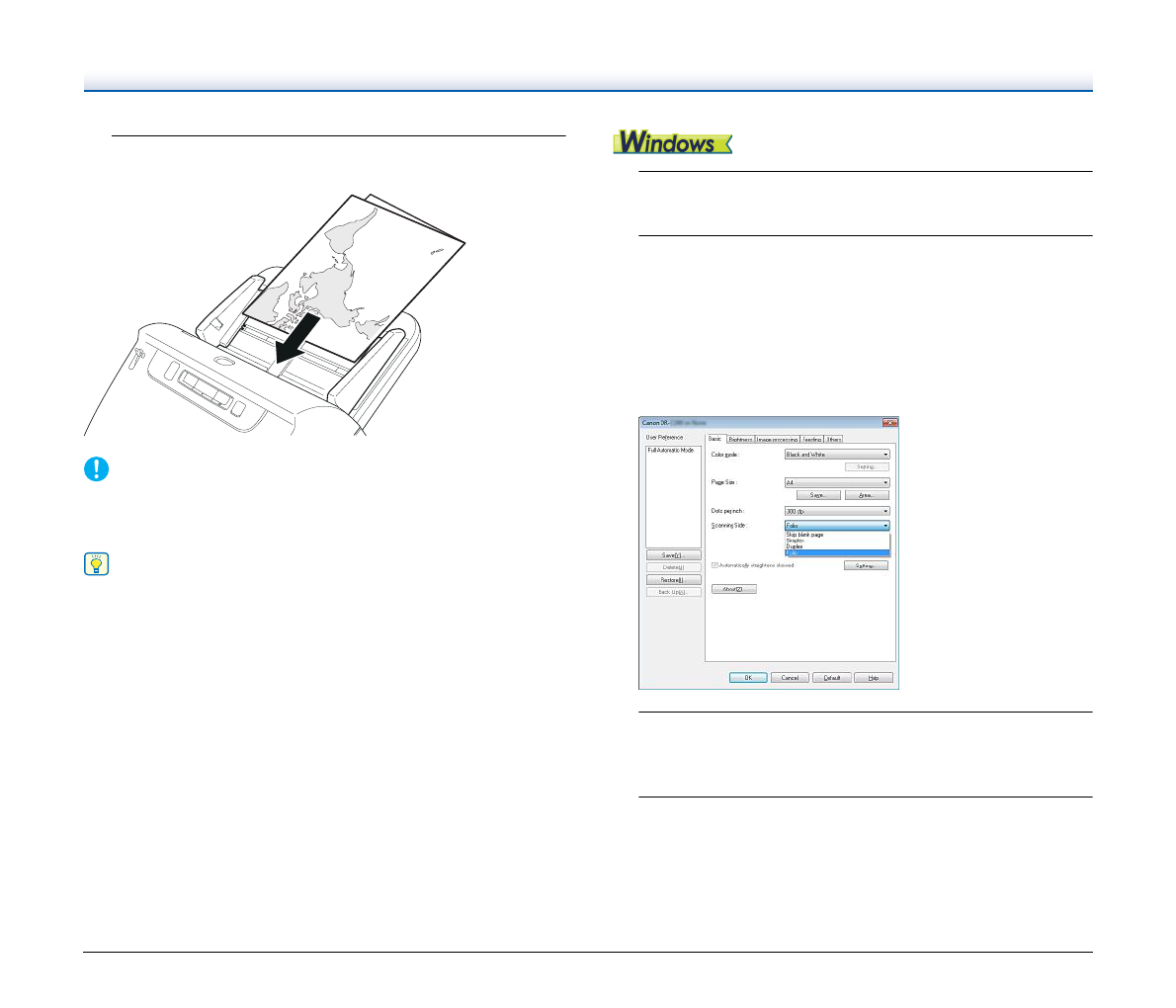This screenshot has height=1008, width=1176.
Task: Switch to the Brightness tab
Action: pyautogui.click(x=740, y=439)
